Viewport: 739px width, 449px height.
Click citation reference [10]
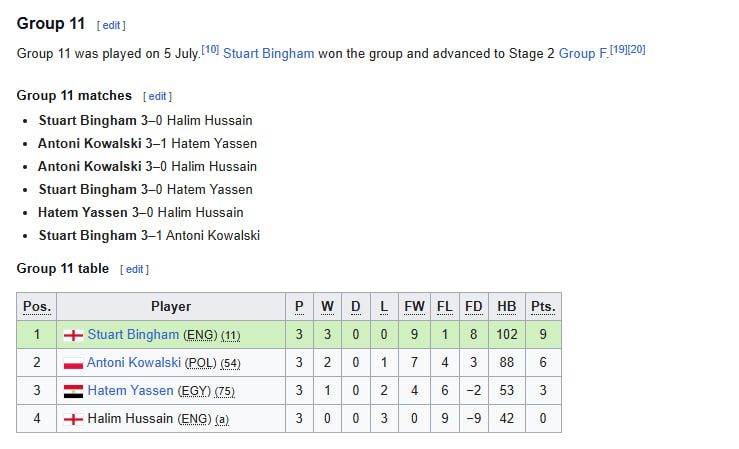pyautogui.click(x=210, y=49)
